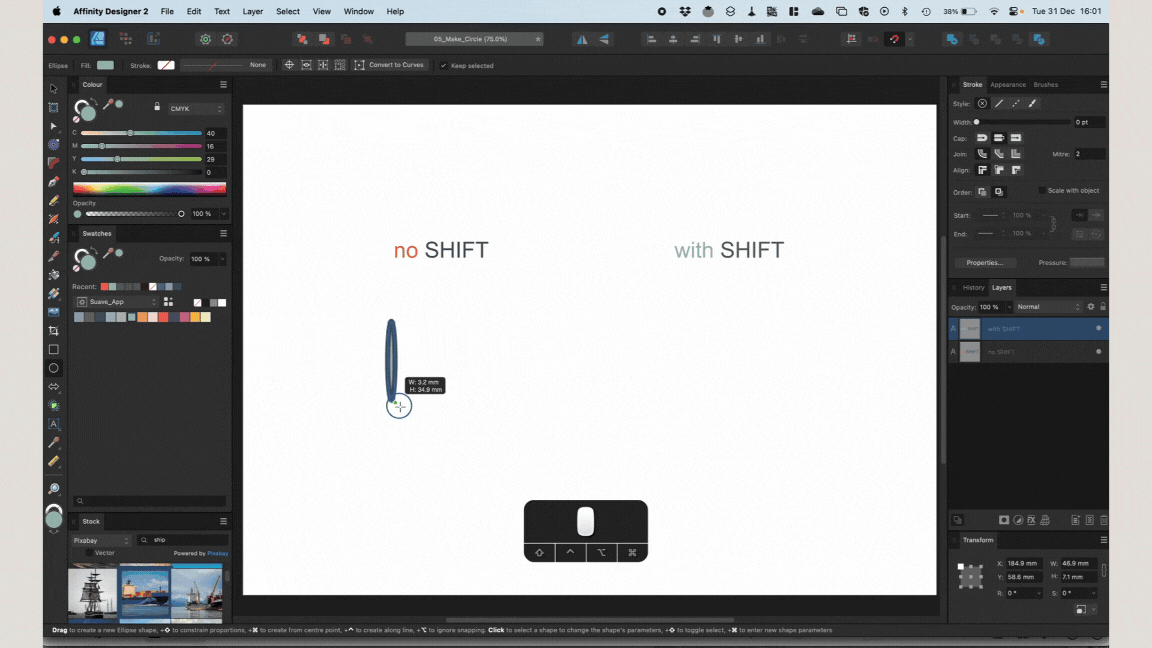
Task: Select the Node tool
Action: click(x=54, y=126)
